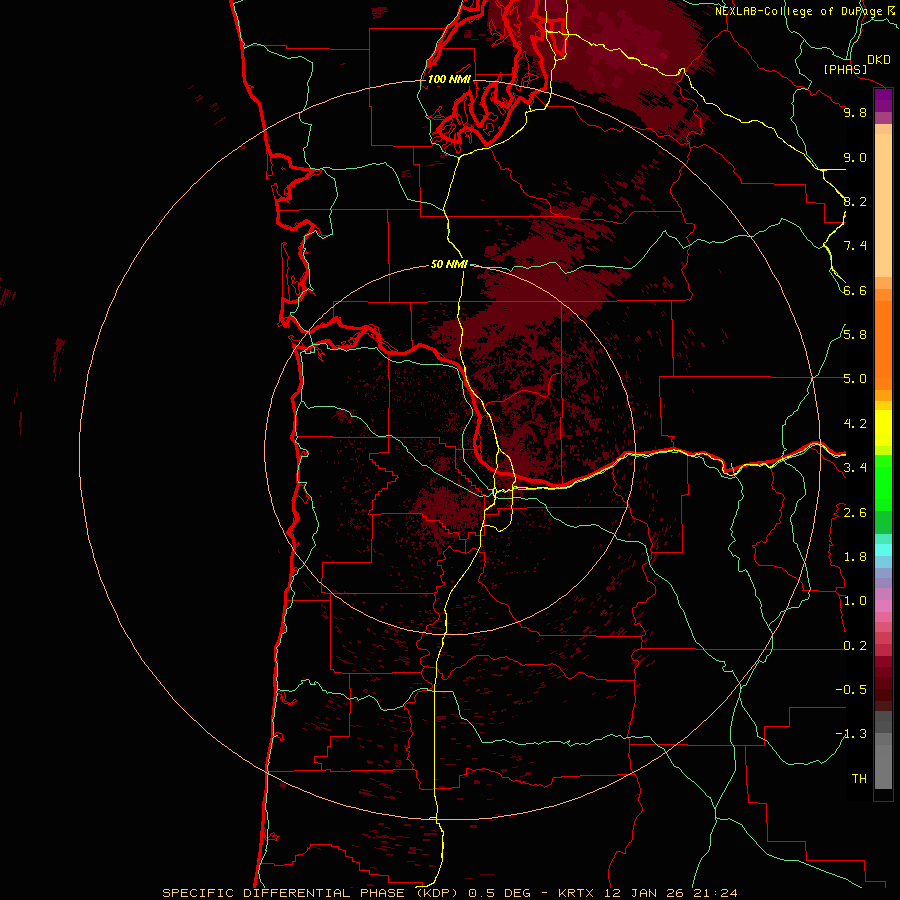This screenshot has height=900, width=900.
Task: Click the 8.2 value on the color scale
Action: pos(855,201)
